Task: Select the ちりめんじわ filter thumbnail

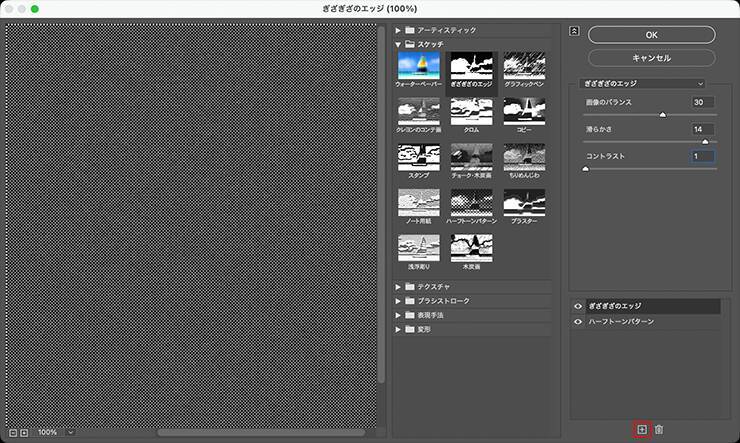Action: (524, 157)
